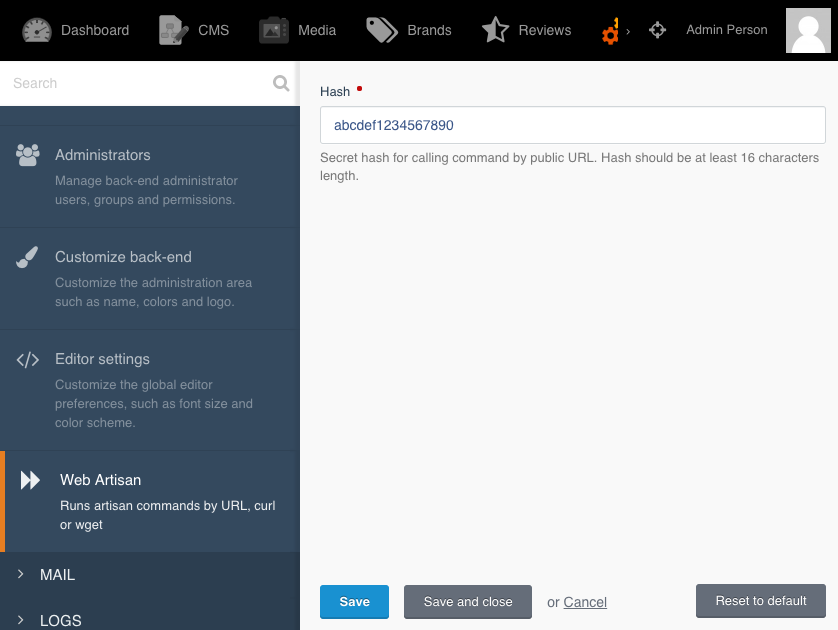
Task: Click the Customize back-end brush icon
Action: [x=27, y=257]
